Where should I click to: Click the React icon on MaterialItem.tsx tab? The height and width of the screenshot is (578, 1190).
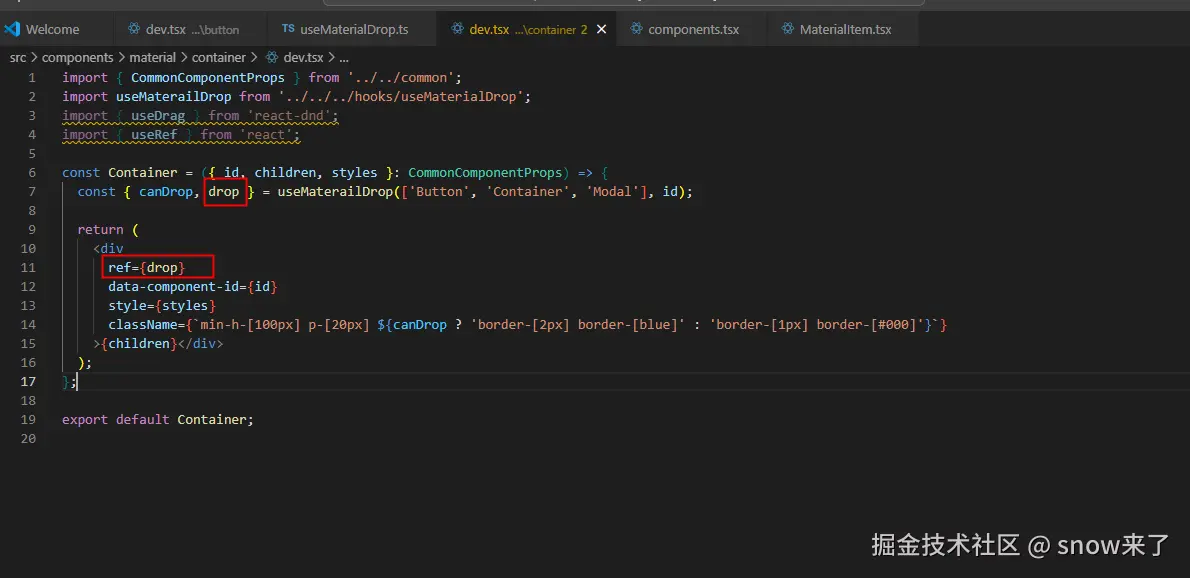787,30
